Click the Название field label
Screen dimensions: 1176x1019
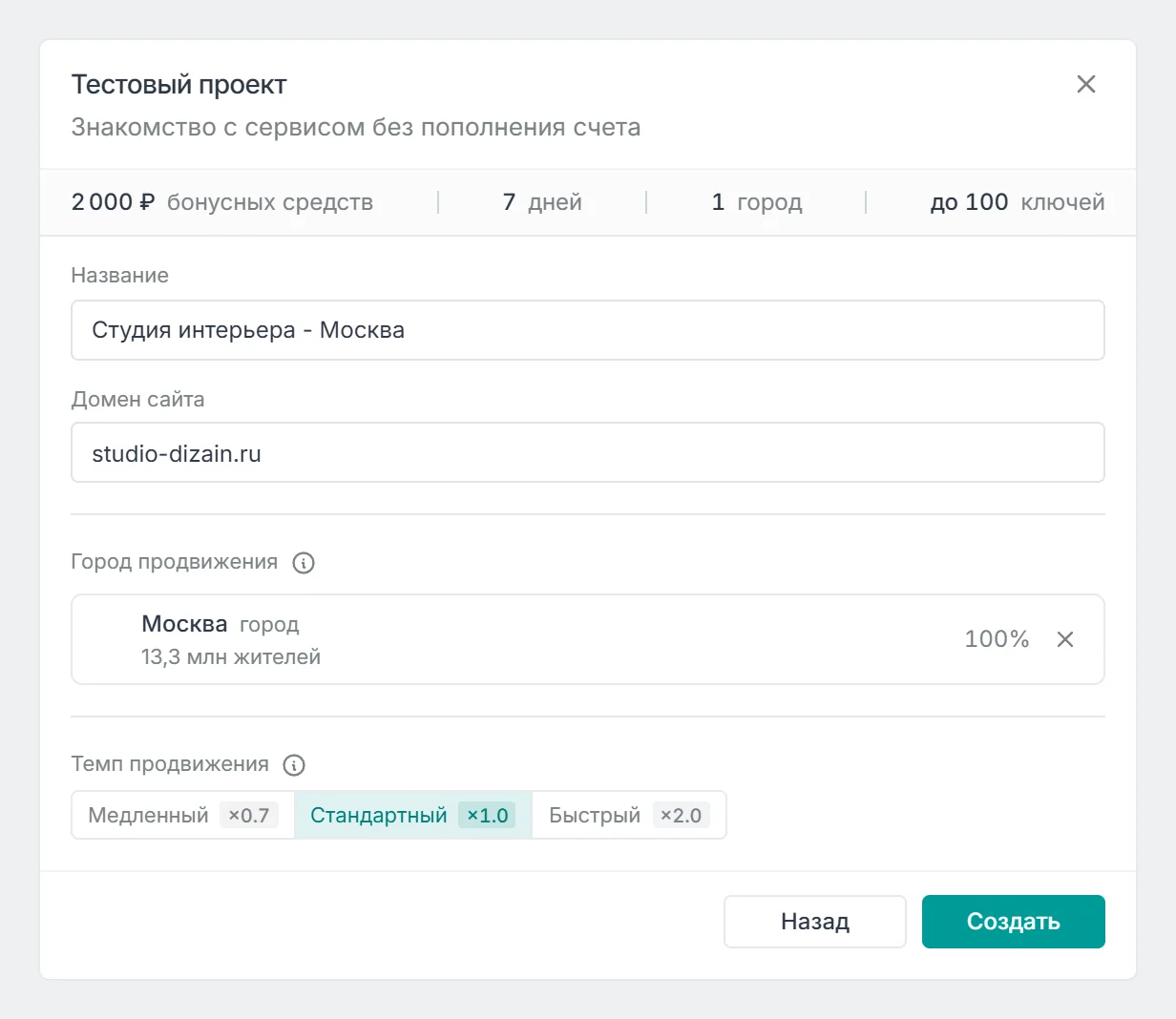tap(120, 276)
